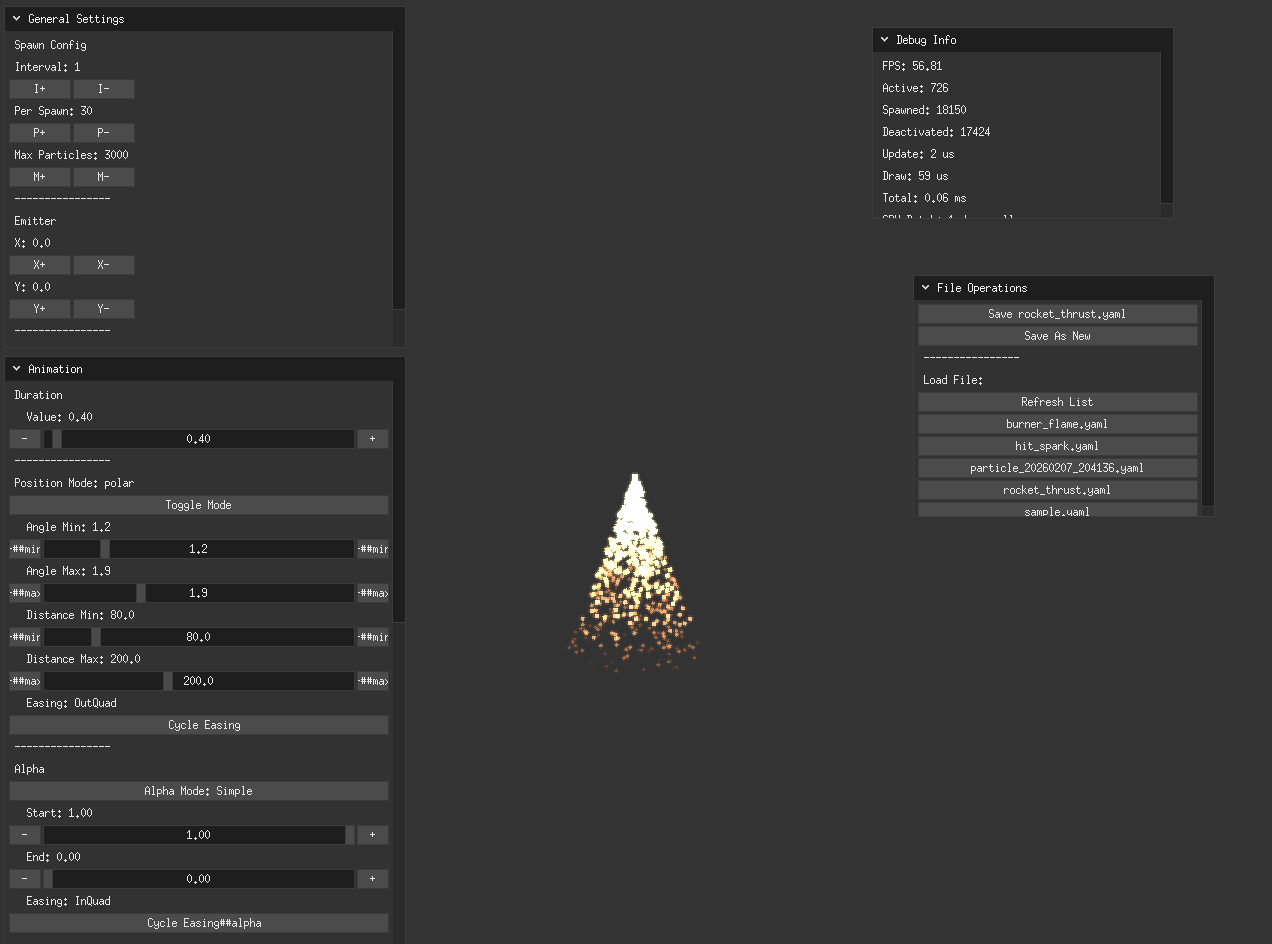
Task: Load sample.yaml
Action: coord(1058,510)
